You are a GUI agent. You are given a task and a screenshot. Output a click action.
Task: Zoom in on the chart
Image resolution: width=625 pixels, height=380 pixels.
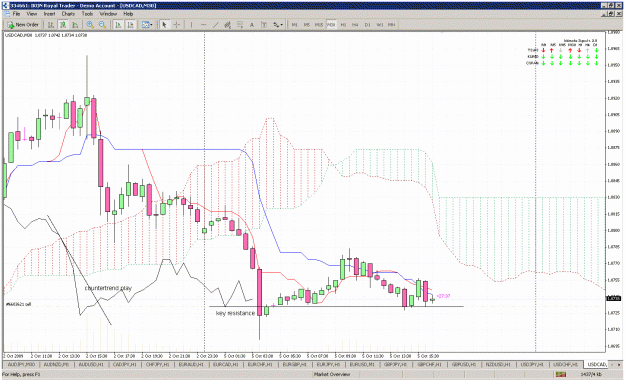tap(90, 25)
